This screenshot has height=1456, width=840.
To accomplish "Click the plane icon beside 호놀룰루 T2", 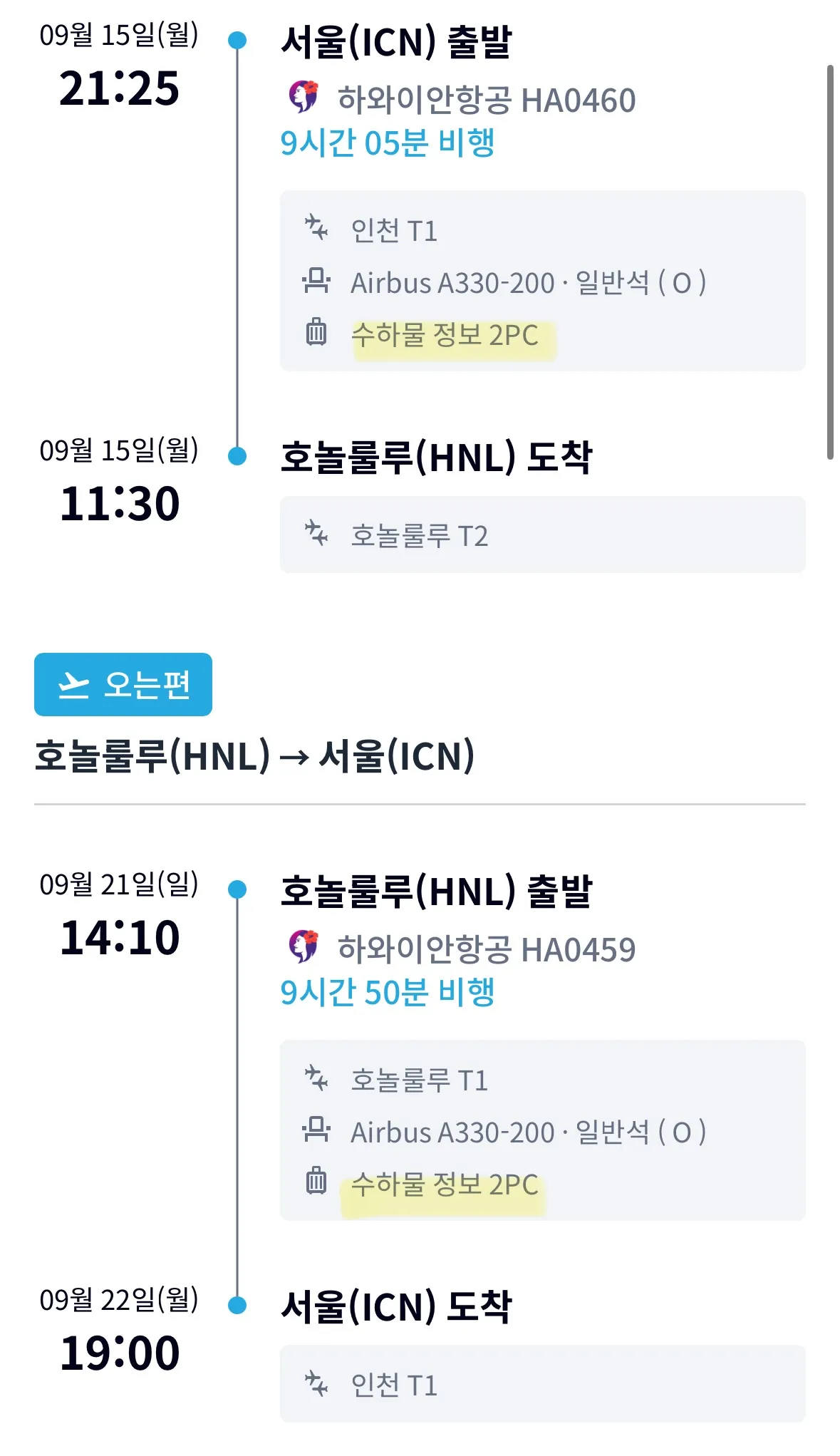I will tap(316, 534).
